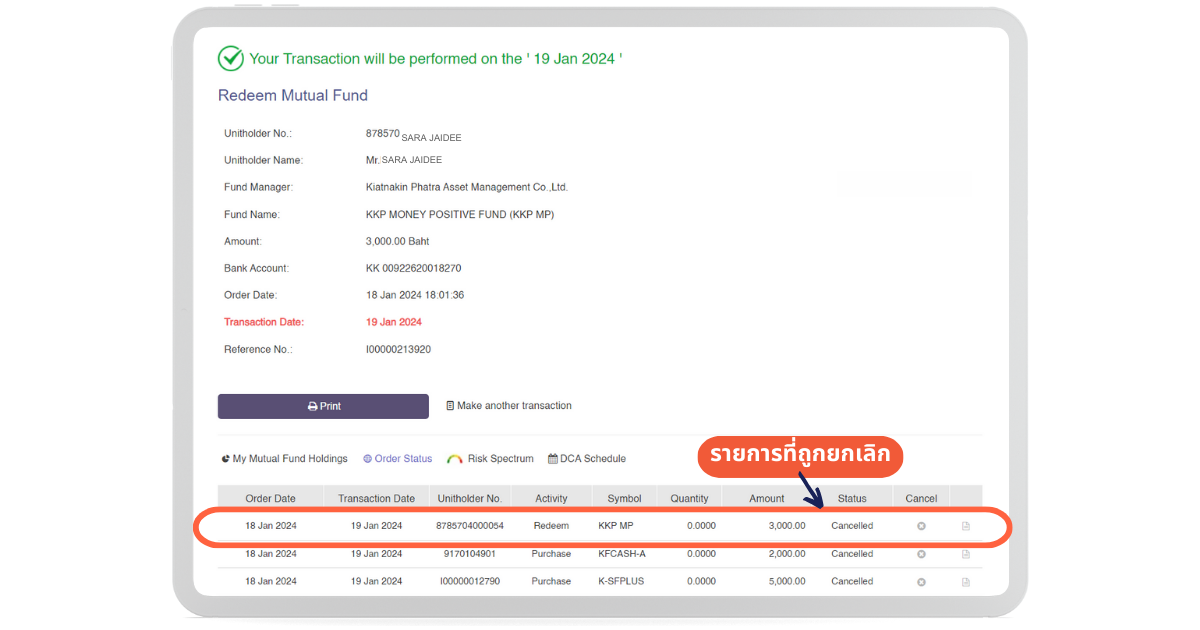
Task: View the document icon for the K-SFPLUS order
Action: coord(965,581)
